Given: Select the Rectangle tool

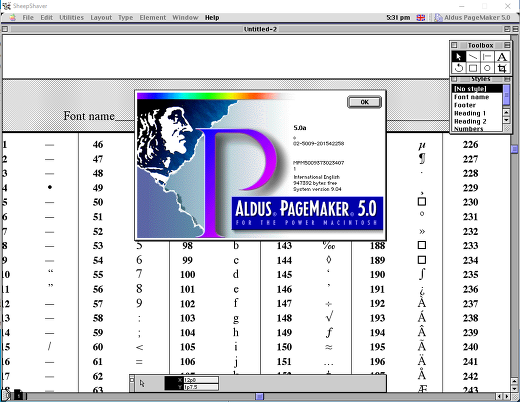Looking at the screenshot, I should (473, 68).
